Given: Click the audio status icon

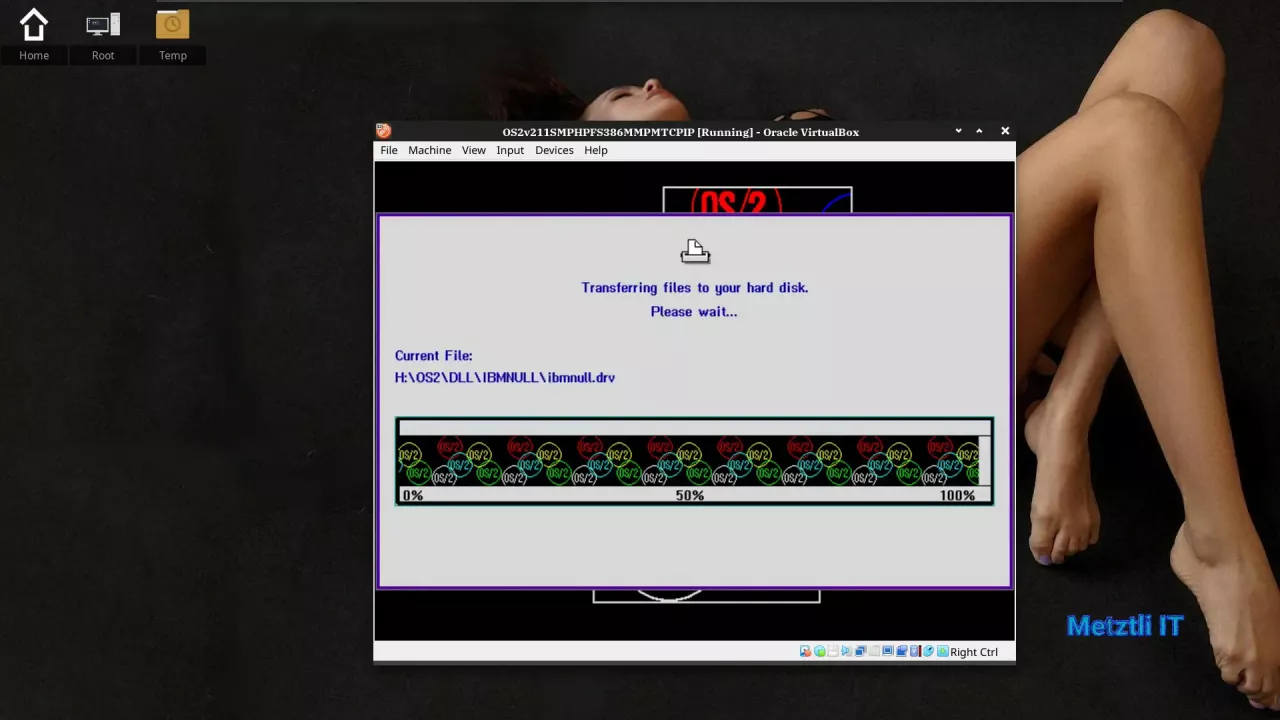Looking at the screenshot, I should [846, 651].
